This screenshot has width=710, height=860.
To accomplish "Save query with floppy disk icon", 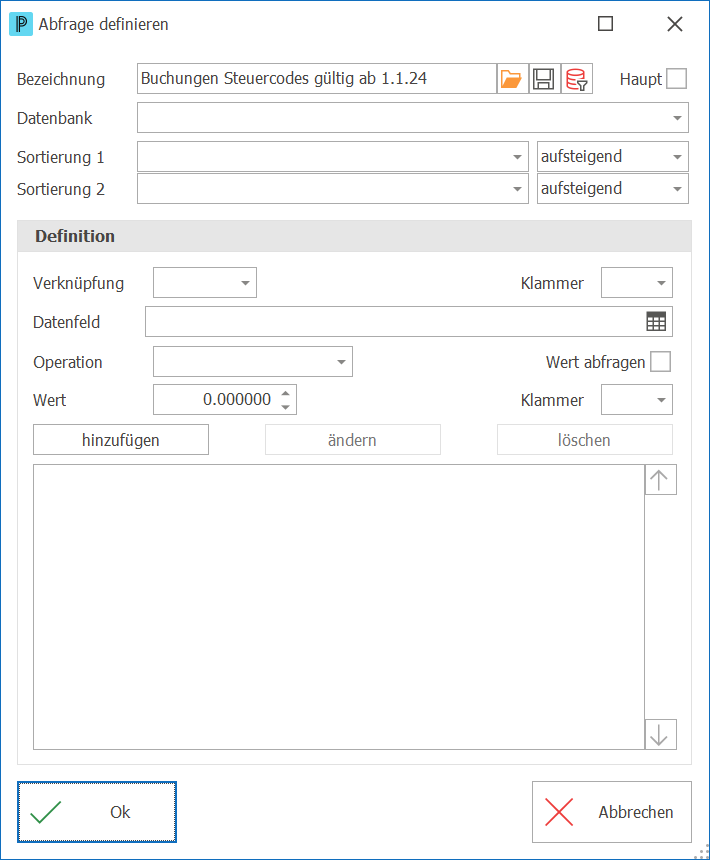I will (x=544, y=79).
